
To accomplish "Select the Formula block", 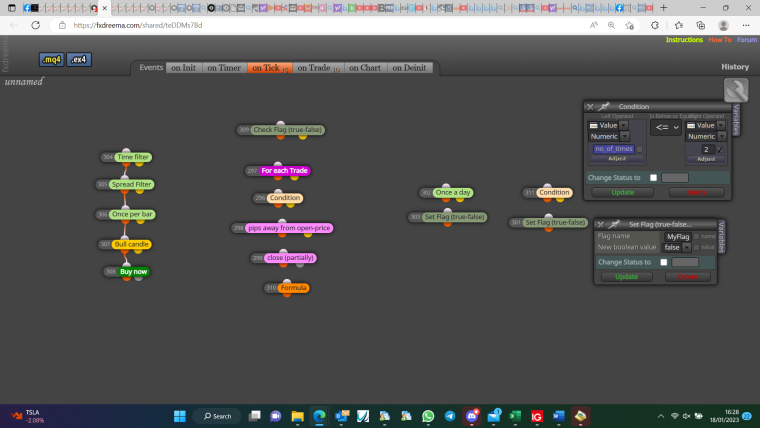I will pos(293,288).
